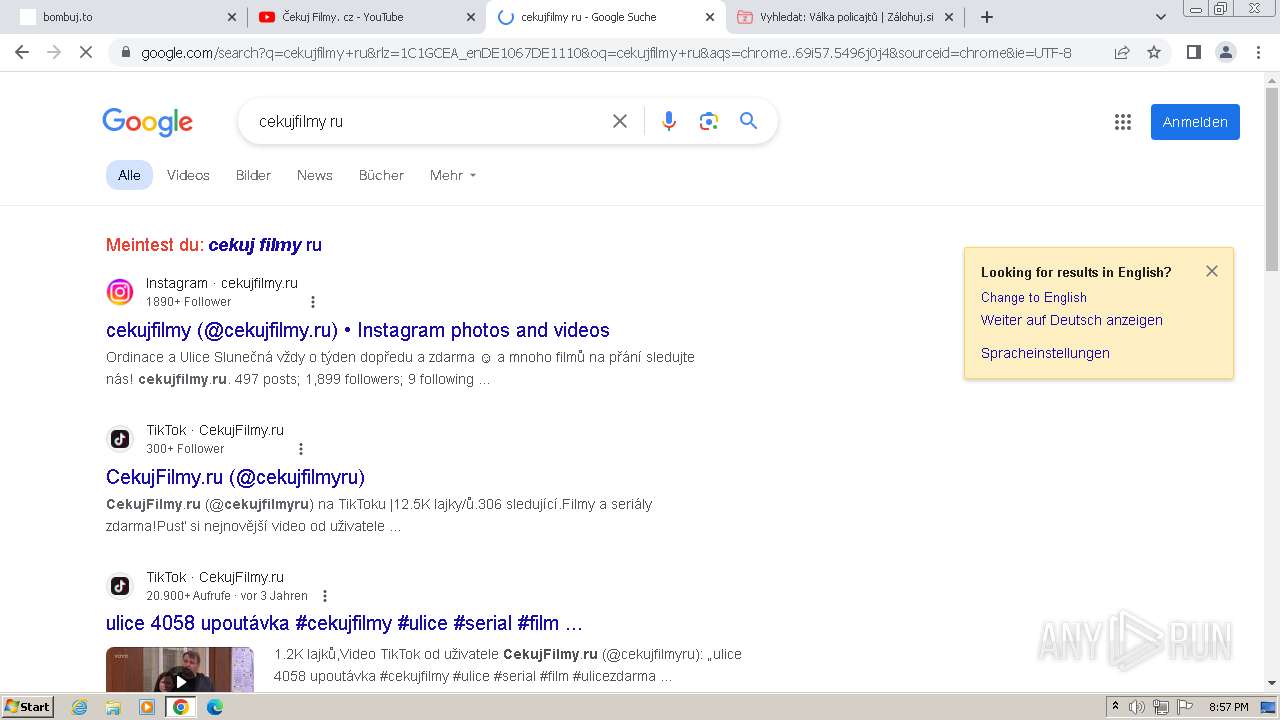
Task: Go back in browser history
Action: click(22, 52)
